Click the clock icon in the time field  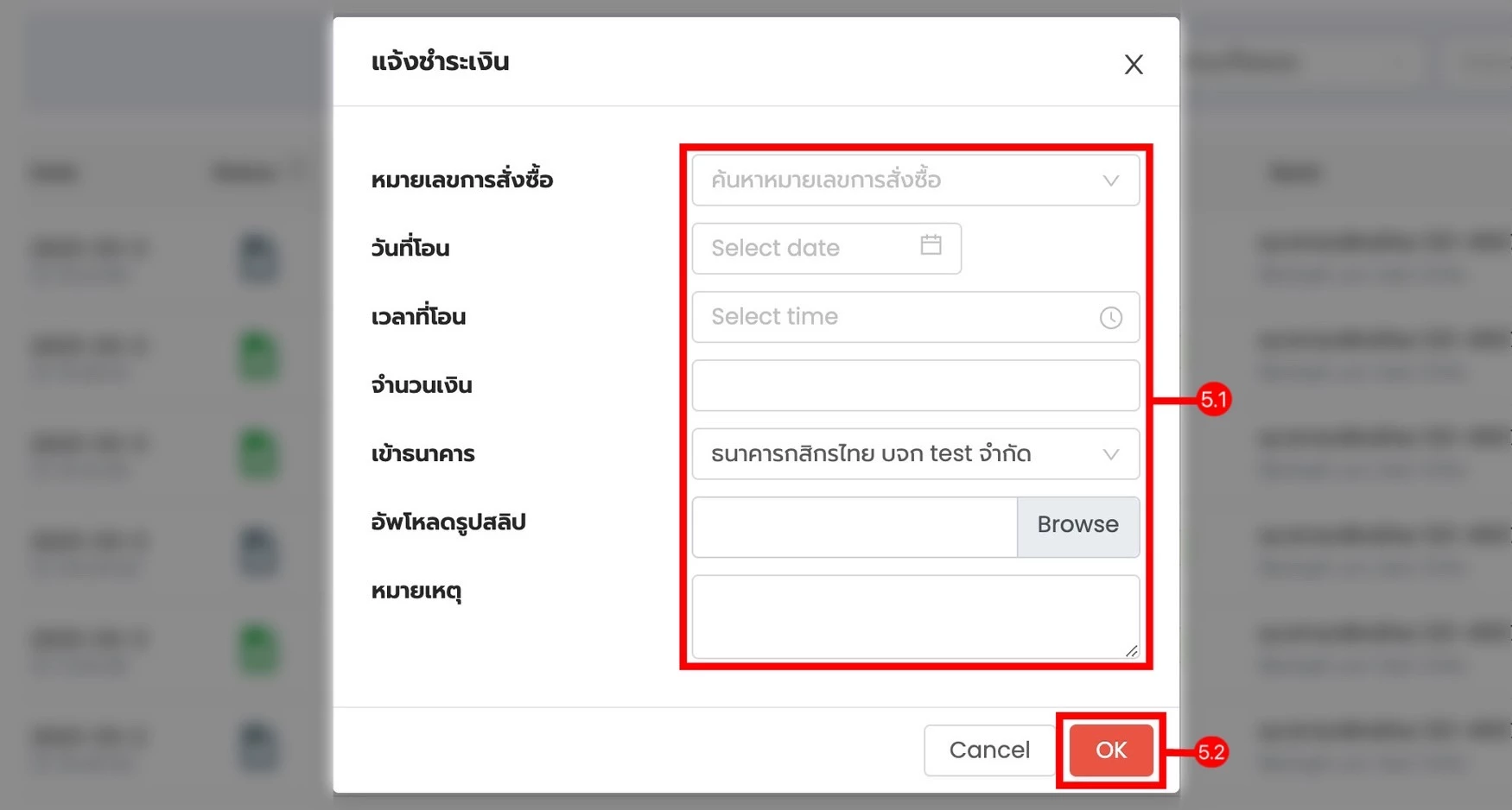tap(1111, 318)
